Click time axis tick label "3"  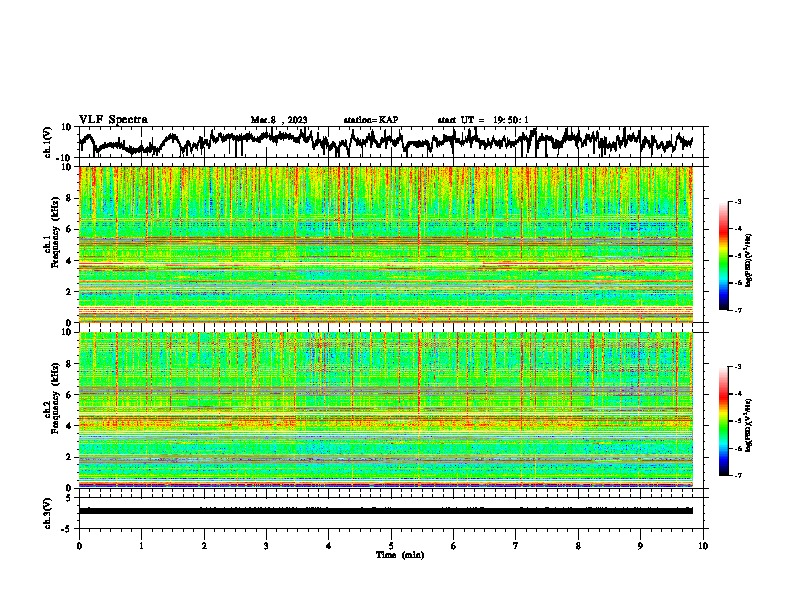click(266, 546)
